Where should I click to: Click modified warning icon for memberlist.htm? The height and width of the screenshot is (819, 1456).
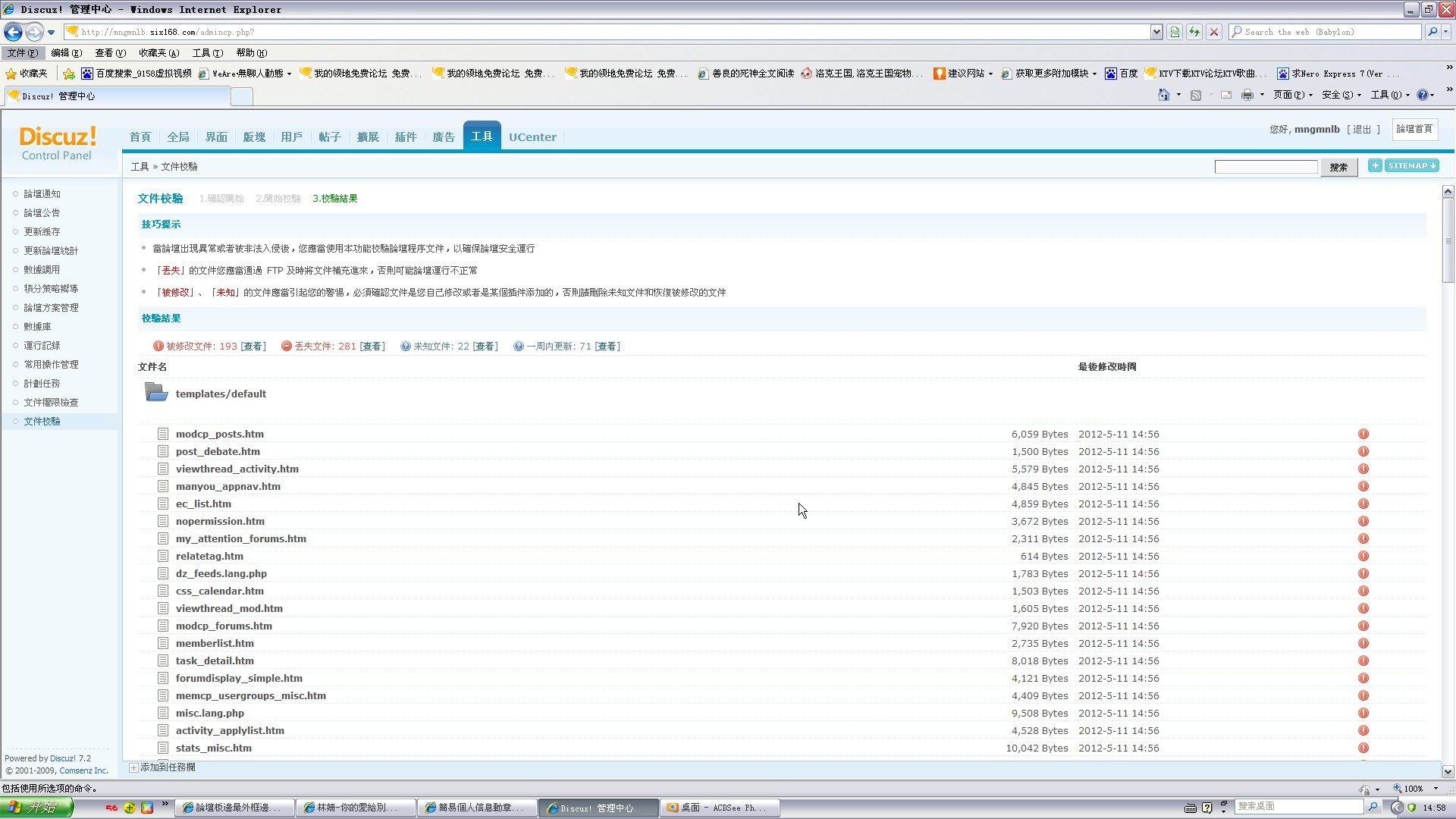(x=1363, y=643)
